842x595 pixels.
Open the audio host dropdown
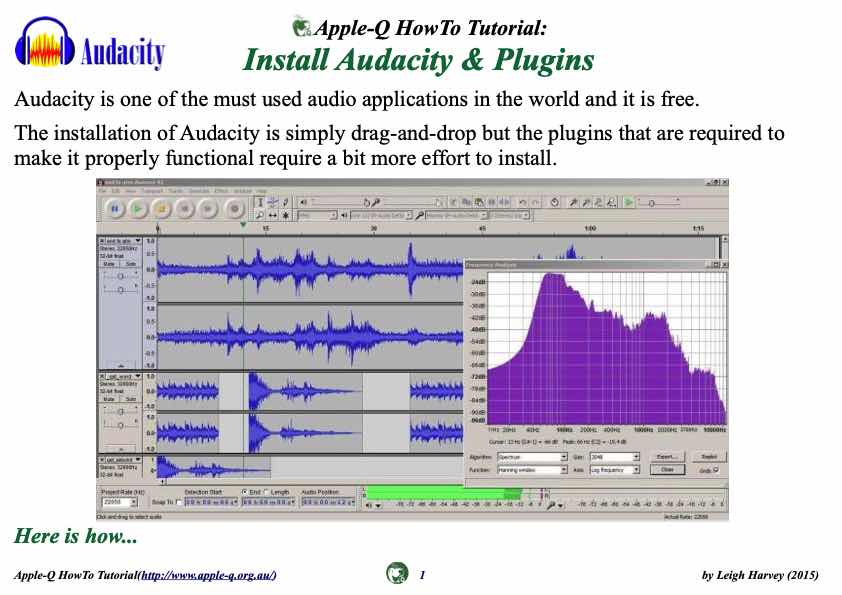tap(317, 215)
